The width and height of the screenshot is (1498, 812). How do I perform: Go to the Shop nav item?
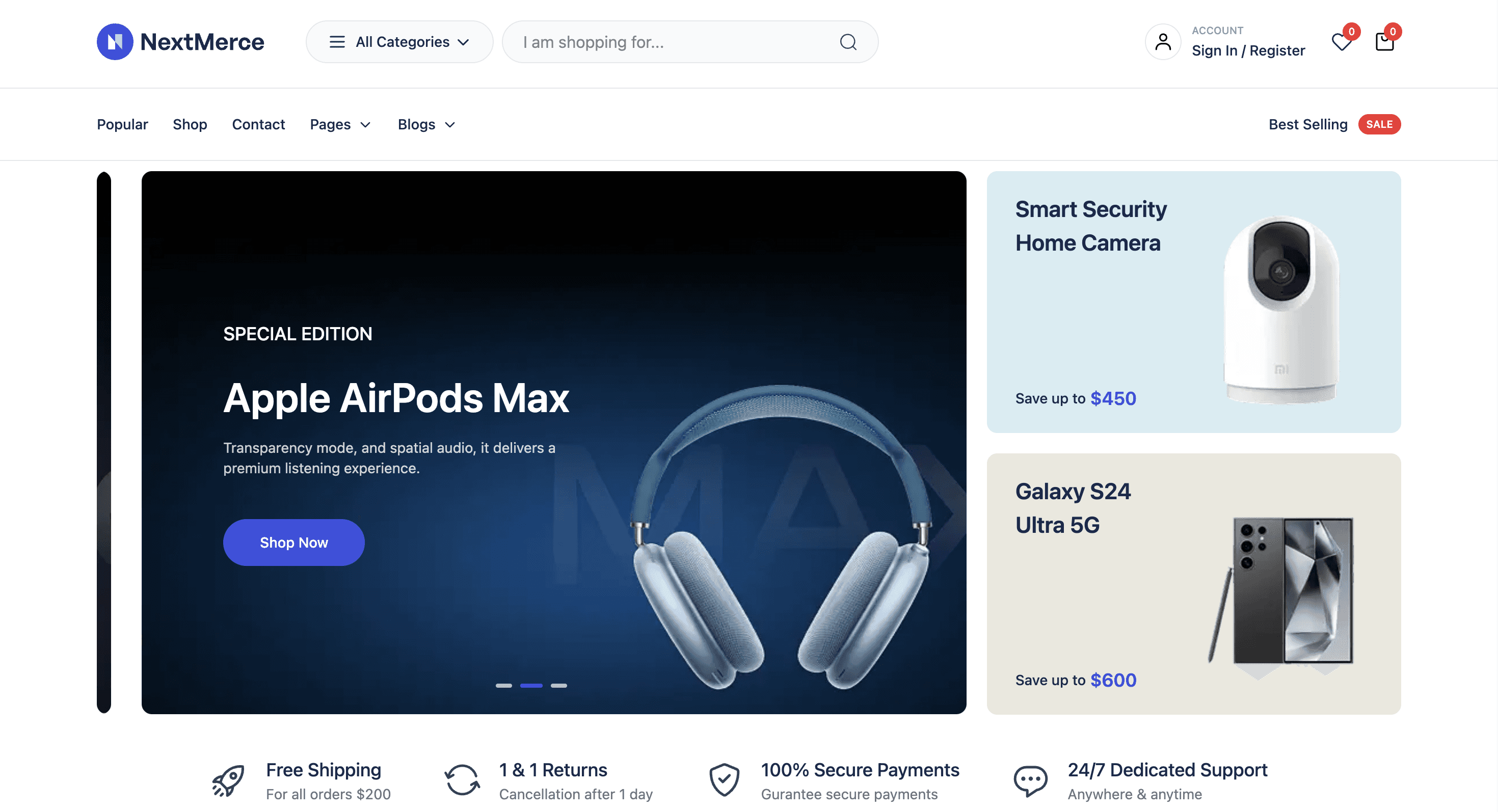[190, 124]
